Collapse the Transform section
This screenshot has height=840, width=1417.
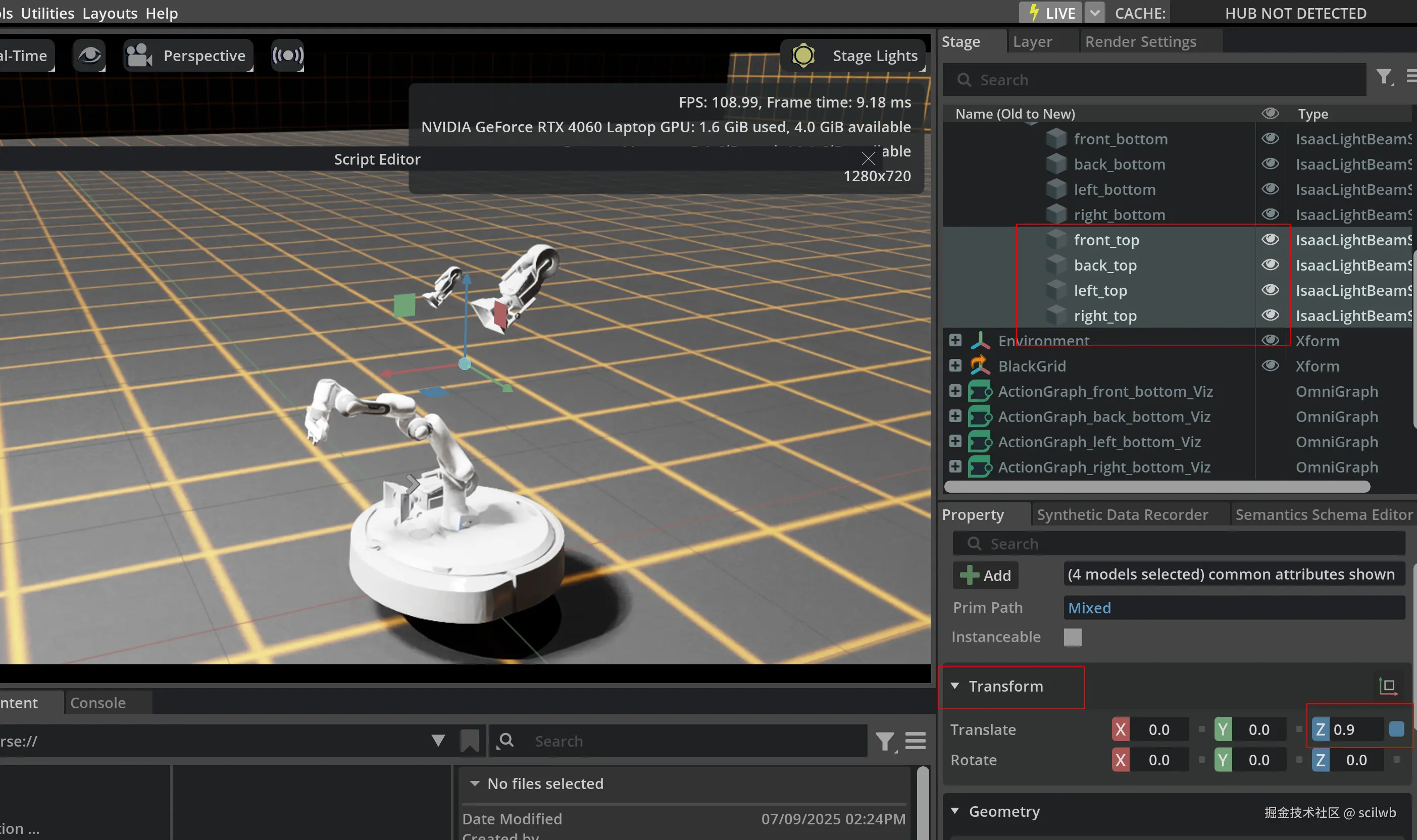[955, 686]
